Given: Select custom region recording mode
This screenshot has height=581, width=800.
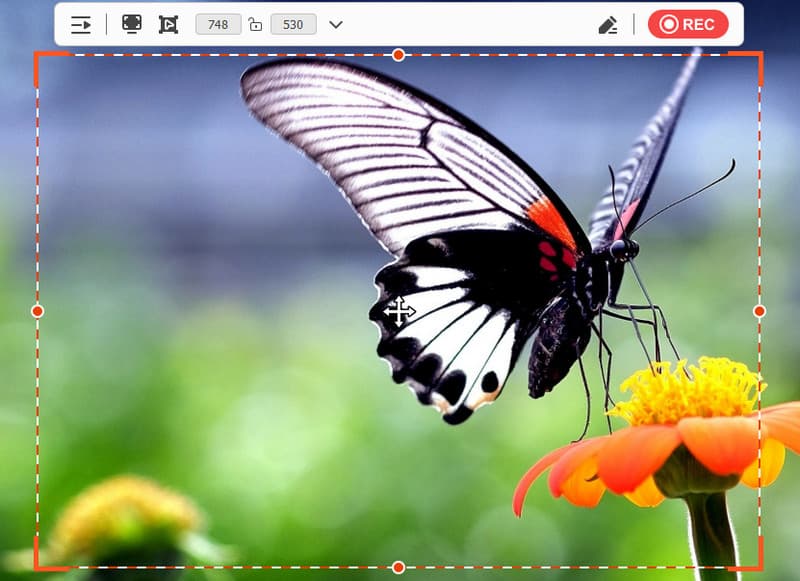Looking at the screenshot, I should coord(168,25).
